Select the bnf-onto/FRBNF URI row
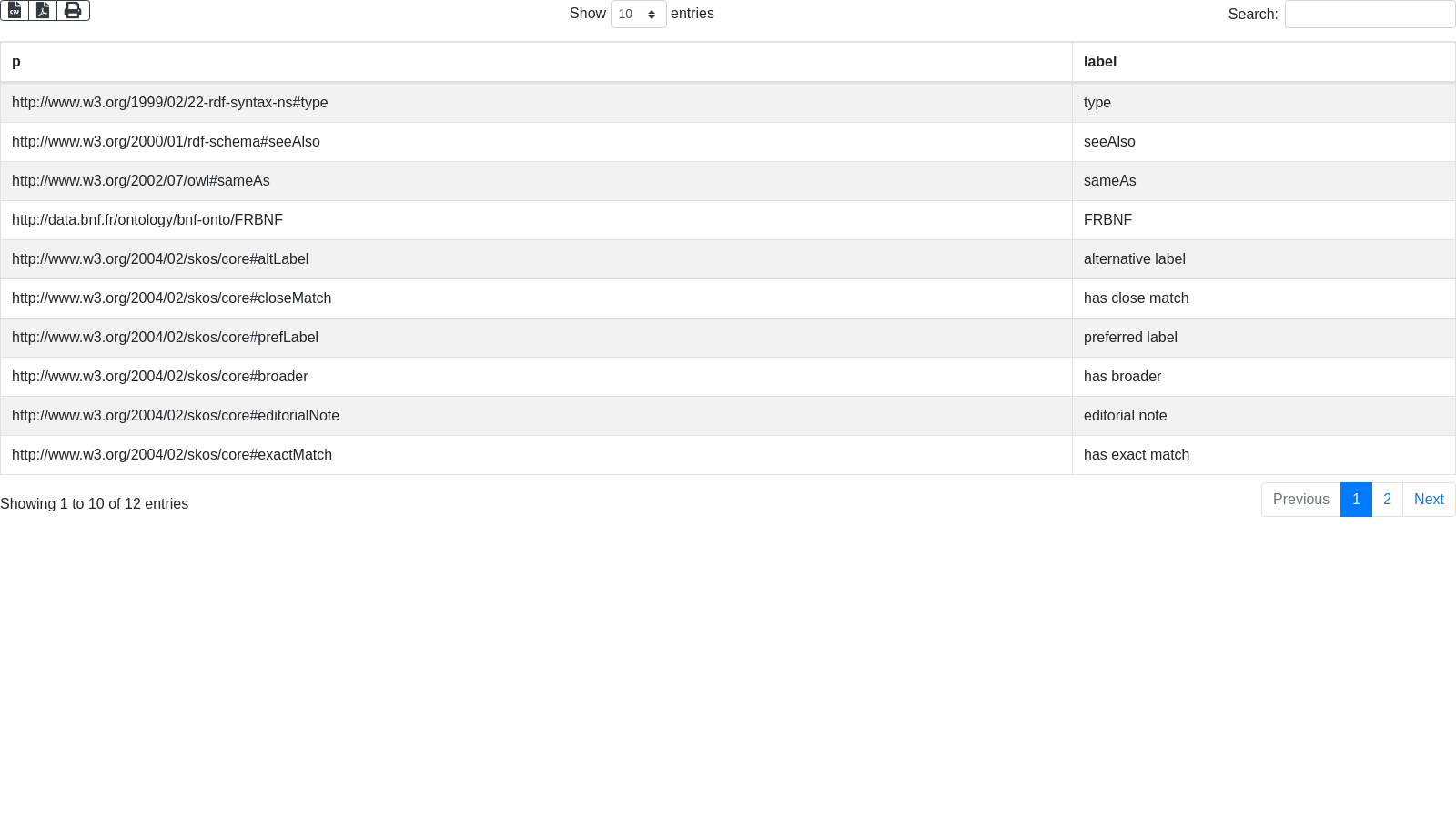Image resolution: width=1456 pixels, height=819 pixels. 147,220
